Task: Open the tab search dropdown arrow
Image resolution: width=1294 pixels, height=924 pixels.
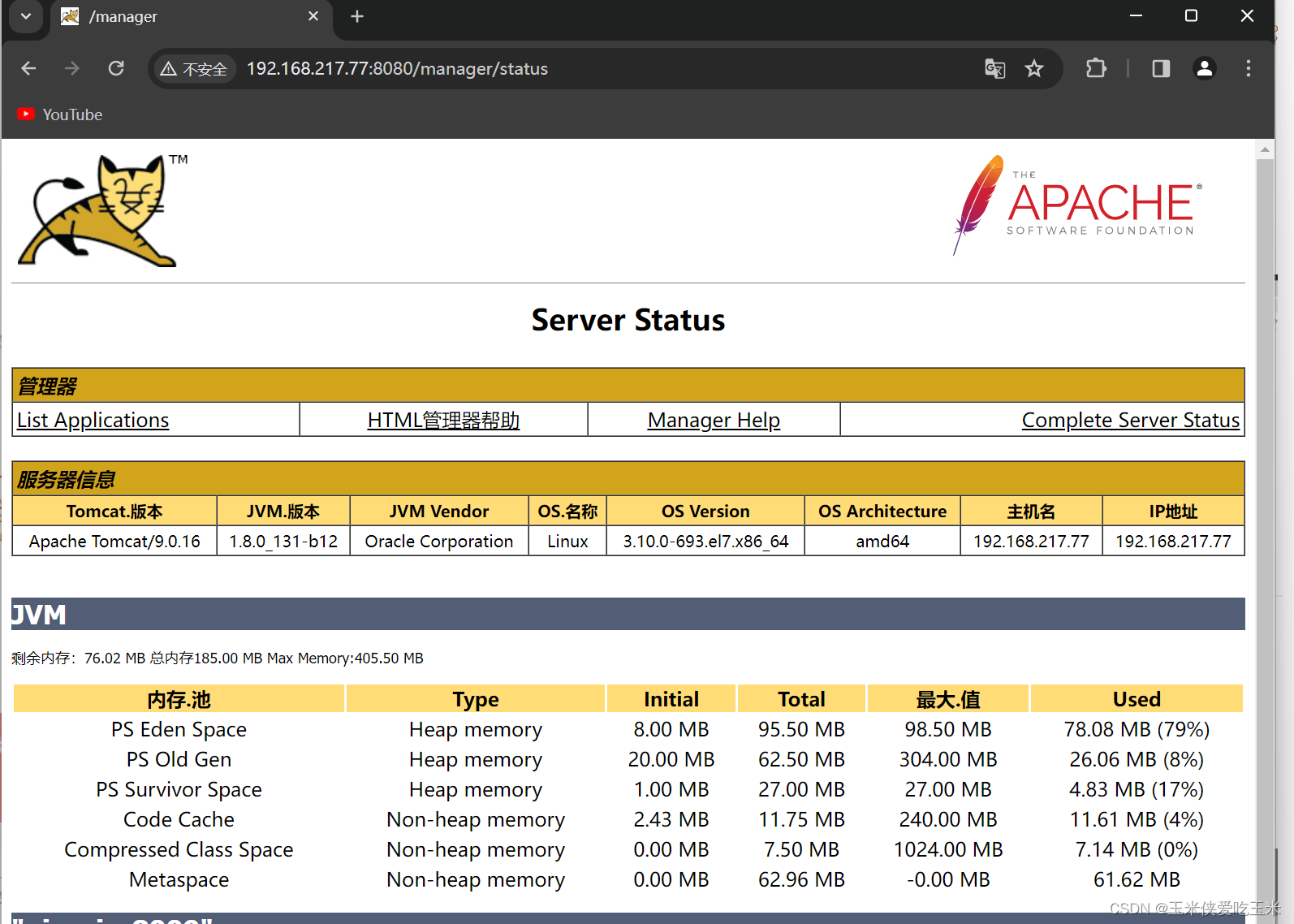Action: 26,16
